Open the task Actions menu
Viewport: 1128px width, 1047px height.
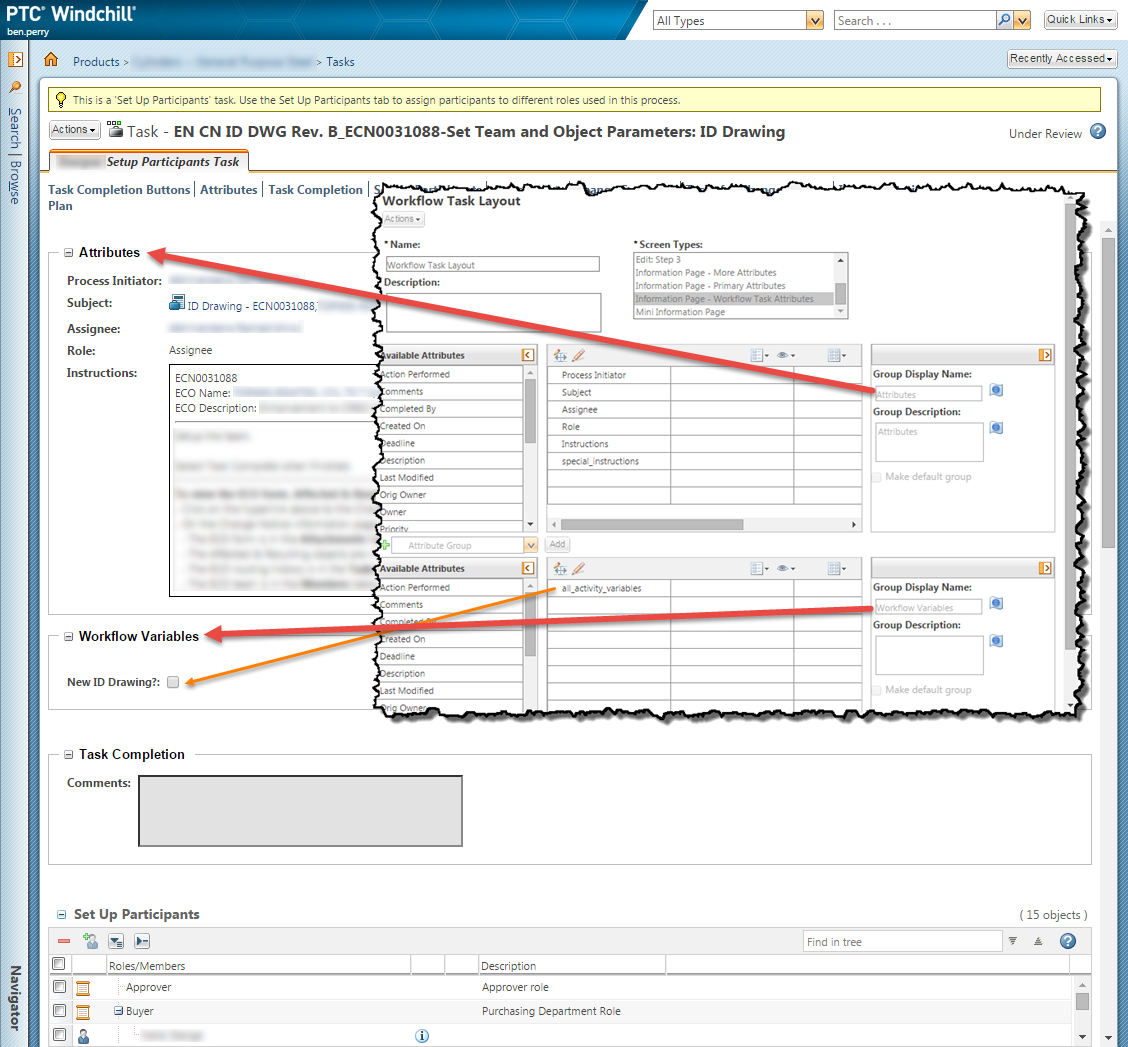(x=73, y=130)
